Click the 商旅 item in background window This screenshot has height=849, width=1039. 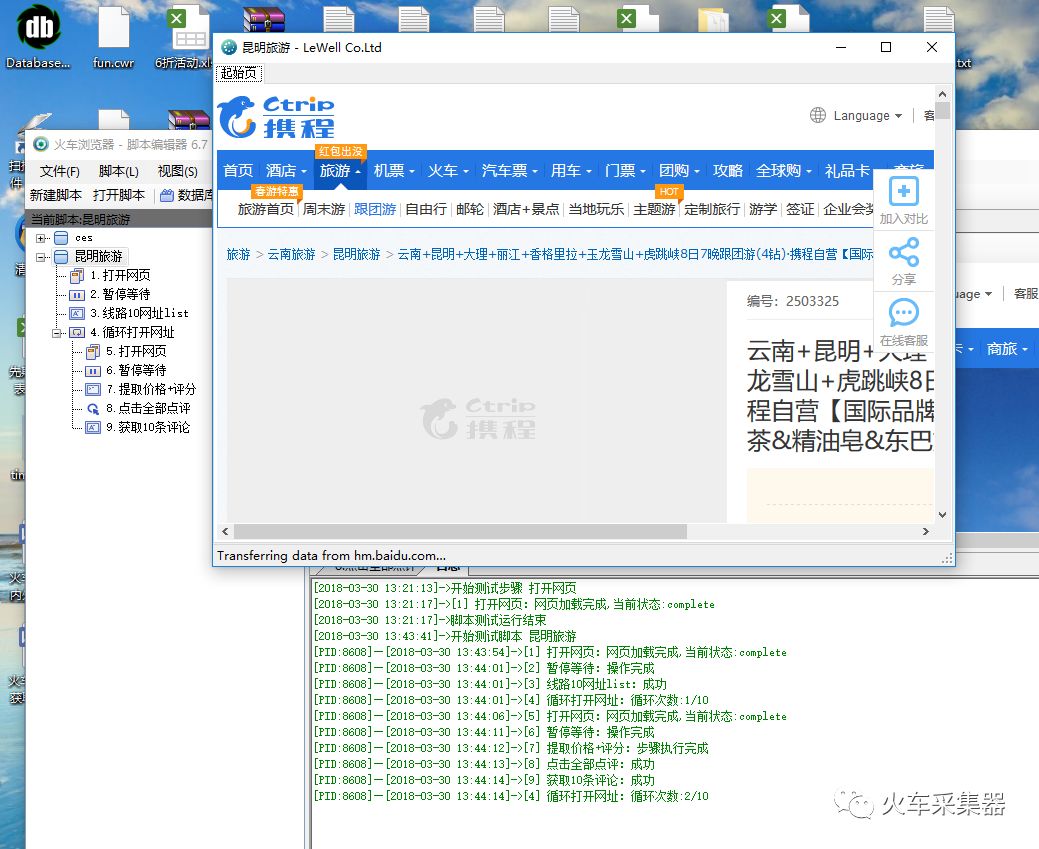coord(1007,349)
